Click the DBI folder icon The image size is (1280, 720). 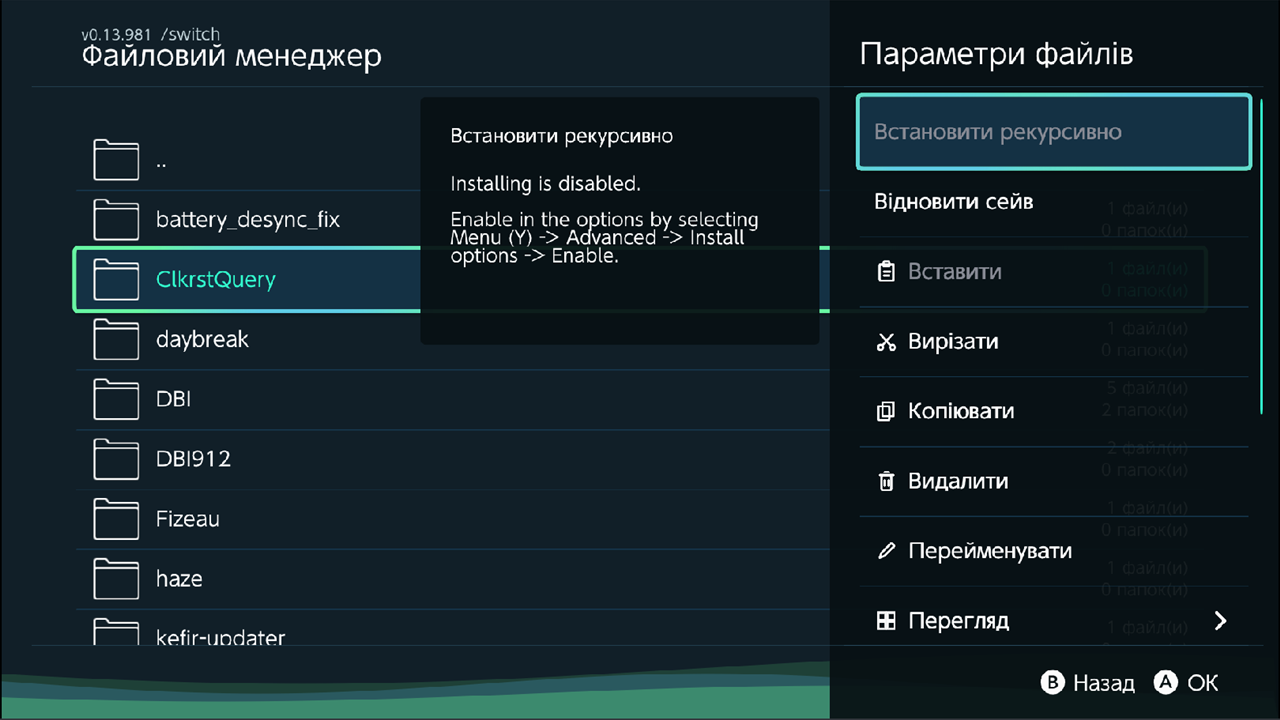coord(116,400)
